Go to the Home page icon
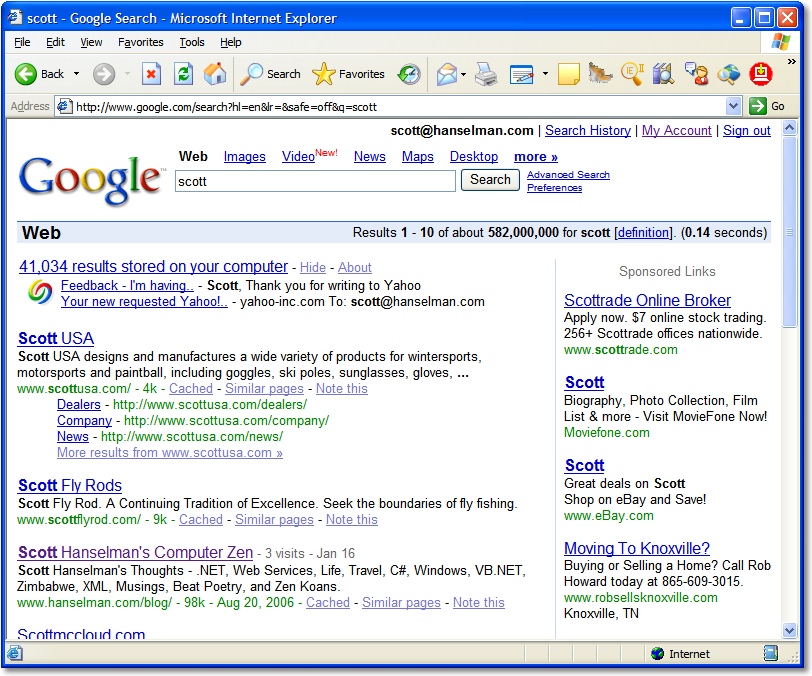The height and width of the screenshot is (676, 812). pos(215,74)
